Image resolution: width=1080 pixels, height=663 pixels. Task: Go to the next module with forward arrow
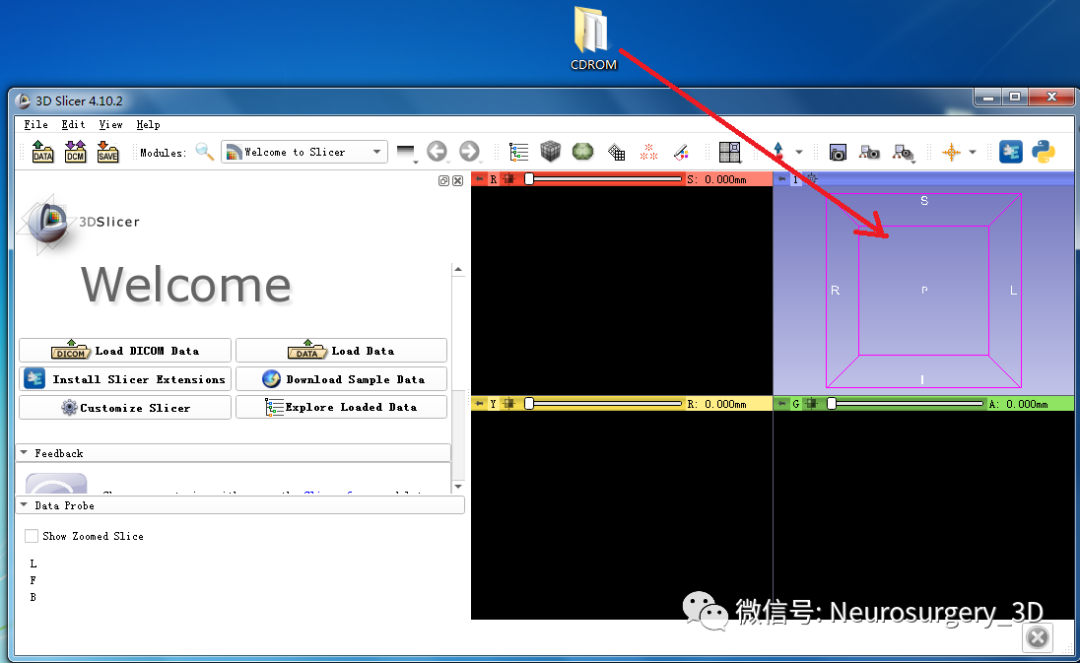pyautogui.click(x=469, y=151)
